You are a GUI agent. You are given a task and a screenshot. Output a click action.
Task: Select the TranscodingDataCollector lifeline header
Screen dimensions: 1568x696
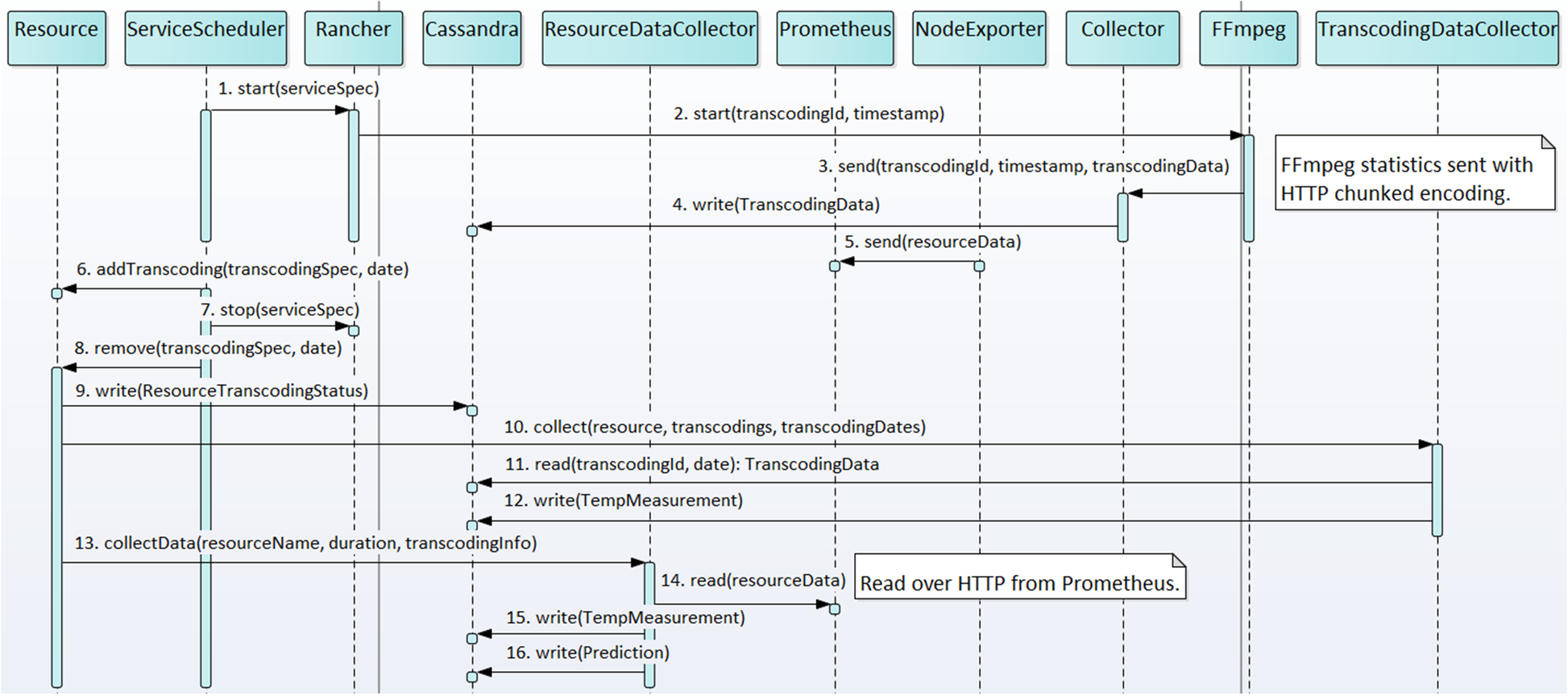1437,38
